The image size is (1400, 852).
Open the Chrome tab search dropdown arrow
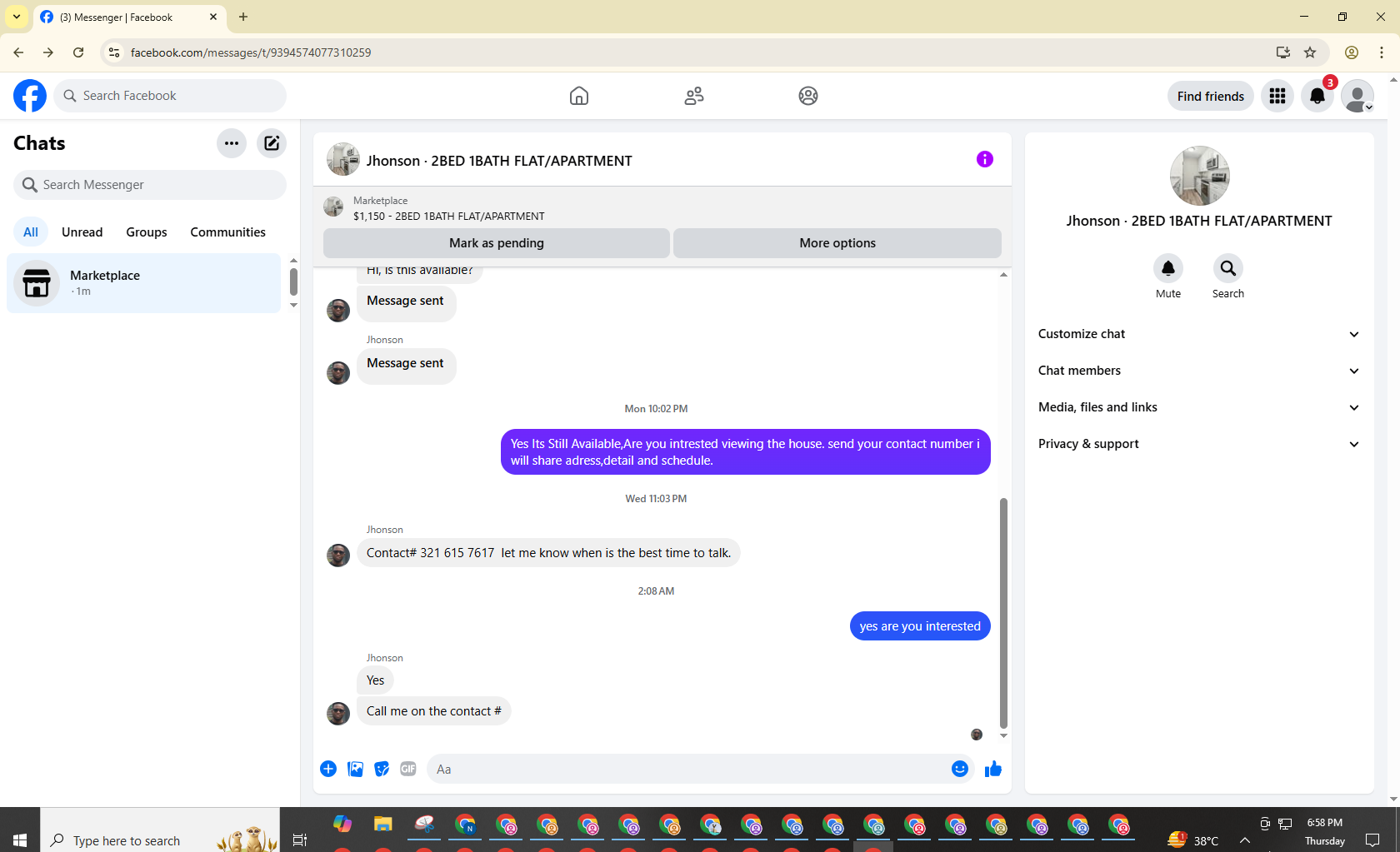(17, 17)
